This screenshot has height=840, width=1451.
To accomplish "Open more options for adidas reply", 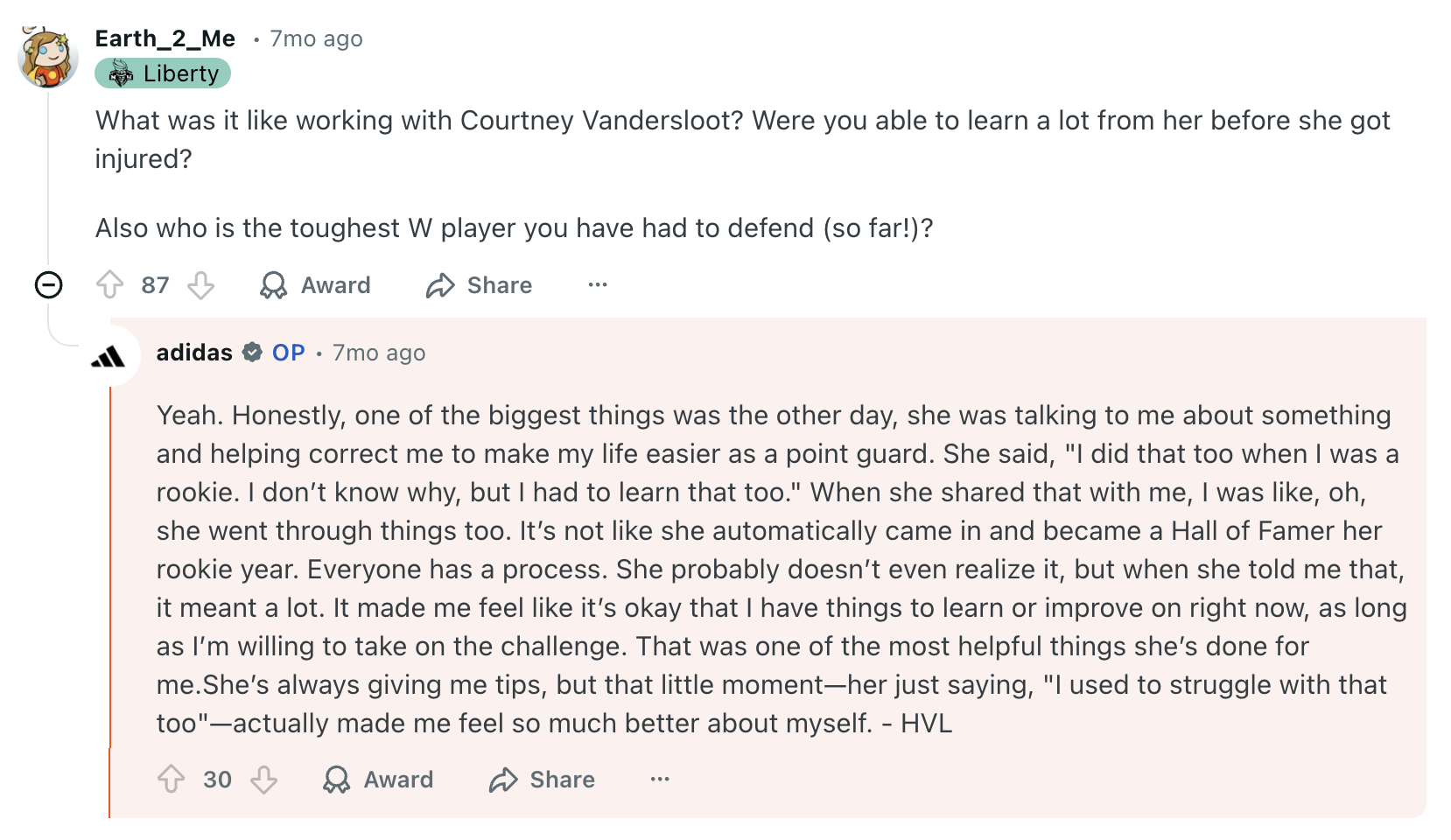I will (660, 780).
